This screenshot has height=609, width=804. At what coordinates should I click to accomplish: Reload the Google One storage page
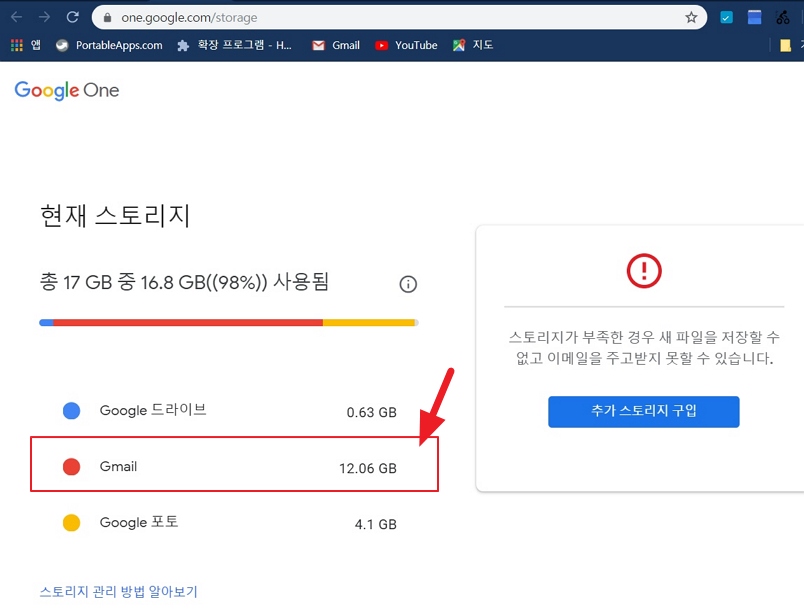point(72,17)
